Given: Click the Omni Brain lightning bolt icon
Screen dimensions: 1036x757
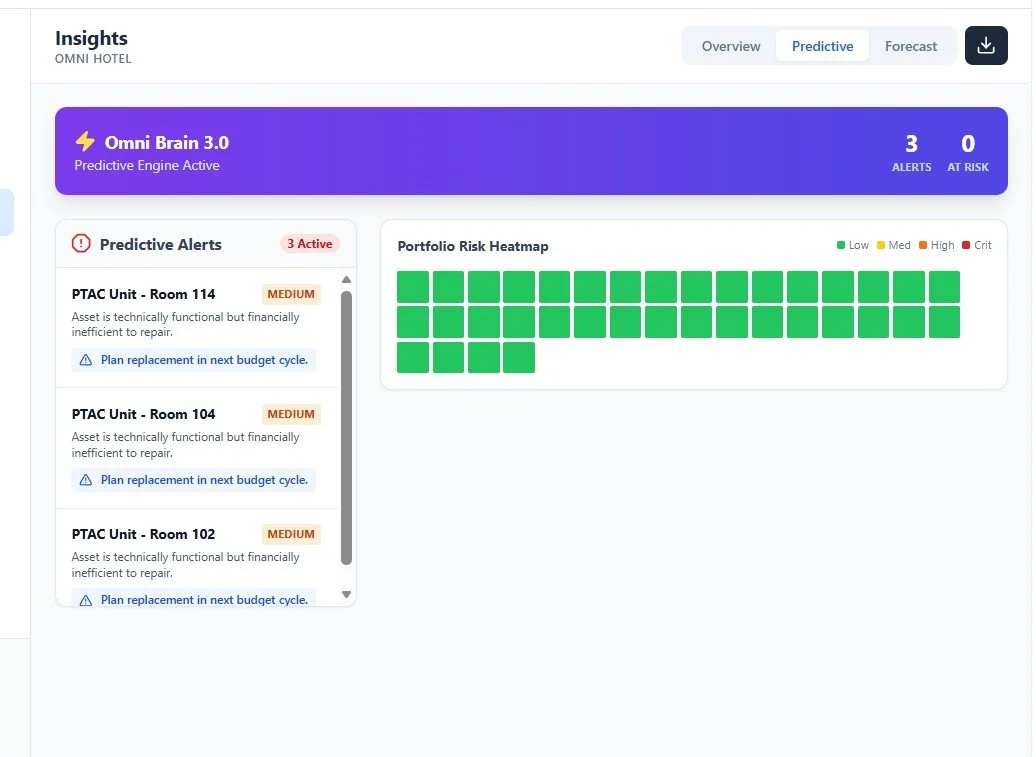Looking at the screenshot, I should click(85, 141).
